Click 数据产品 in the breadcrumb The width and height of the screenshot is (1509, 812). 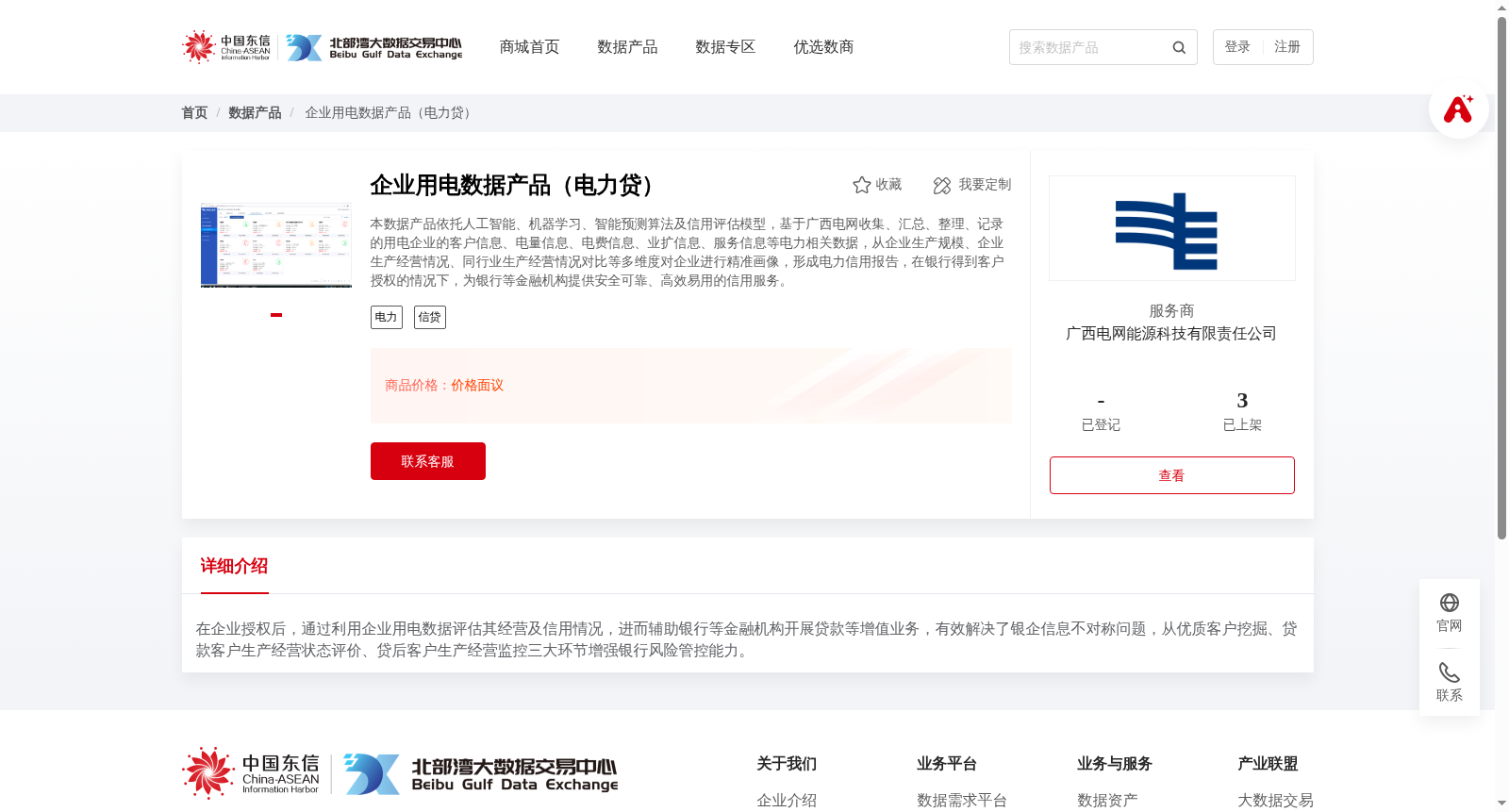pos(255,113)
